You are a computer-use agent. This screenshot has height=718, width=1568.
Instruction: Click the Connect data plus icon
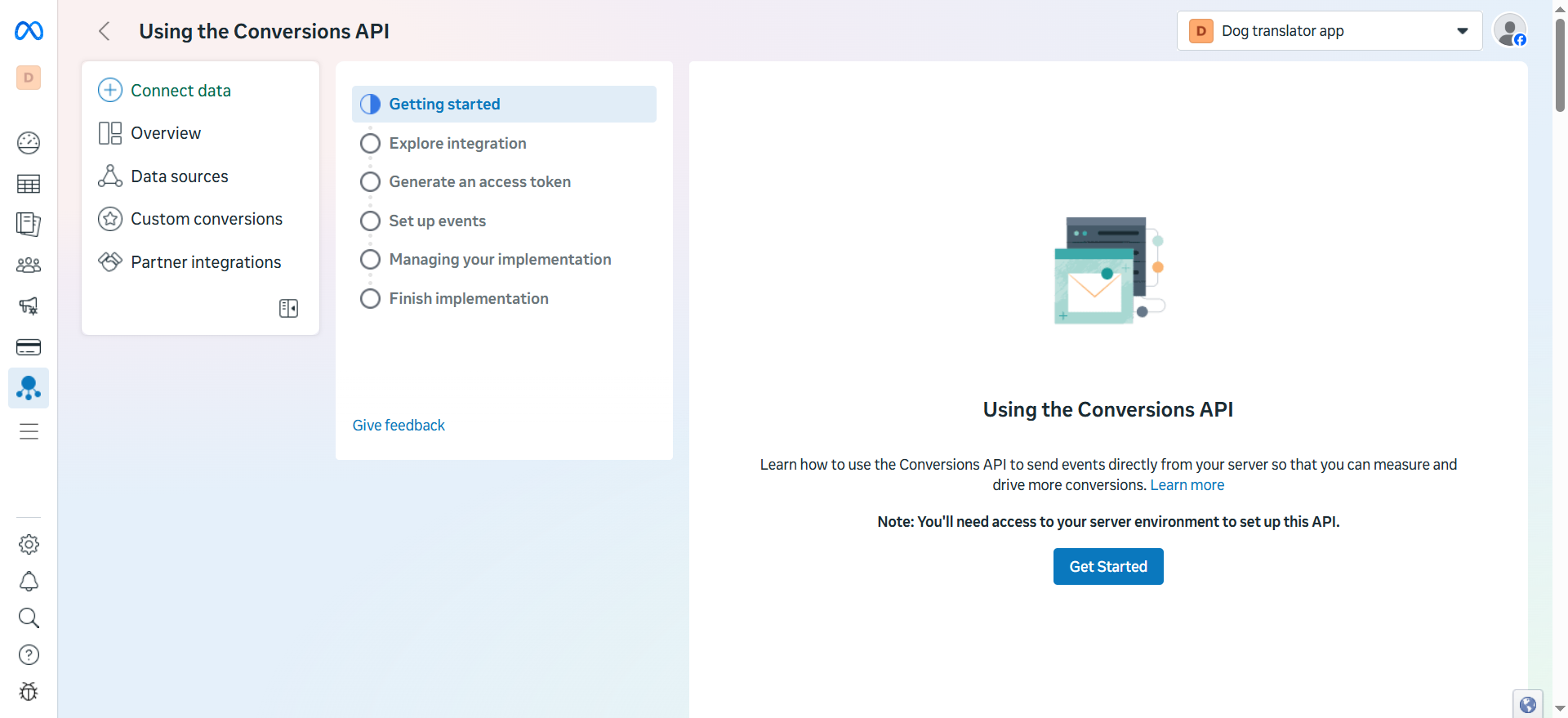pos(110,90)
